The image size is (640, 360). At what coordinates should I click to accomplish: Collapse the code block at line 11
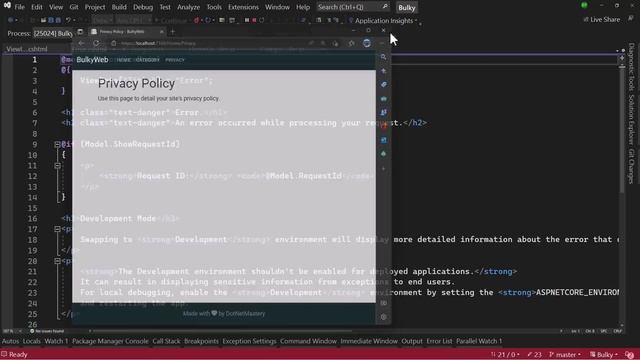[58, 165]
